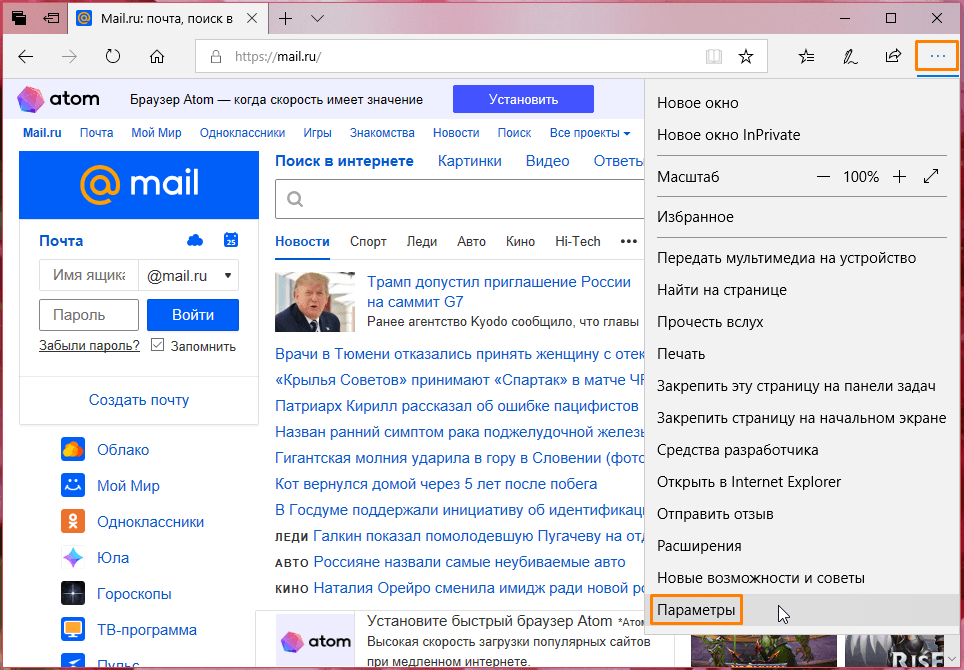Screen dimensions: 964x670
Task: Click the magnifier icon in the search box
Action: [295, 199]
